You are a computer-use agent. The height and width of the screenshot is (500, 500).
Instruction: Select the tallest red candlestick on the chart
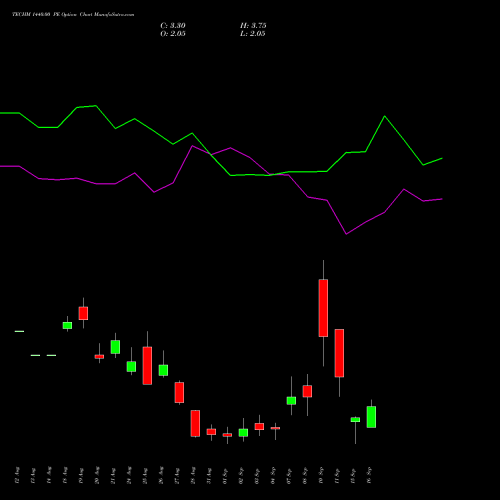click(x=323, y=308)
